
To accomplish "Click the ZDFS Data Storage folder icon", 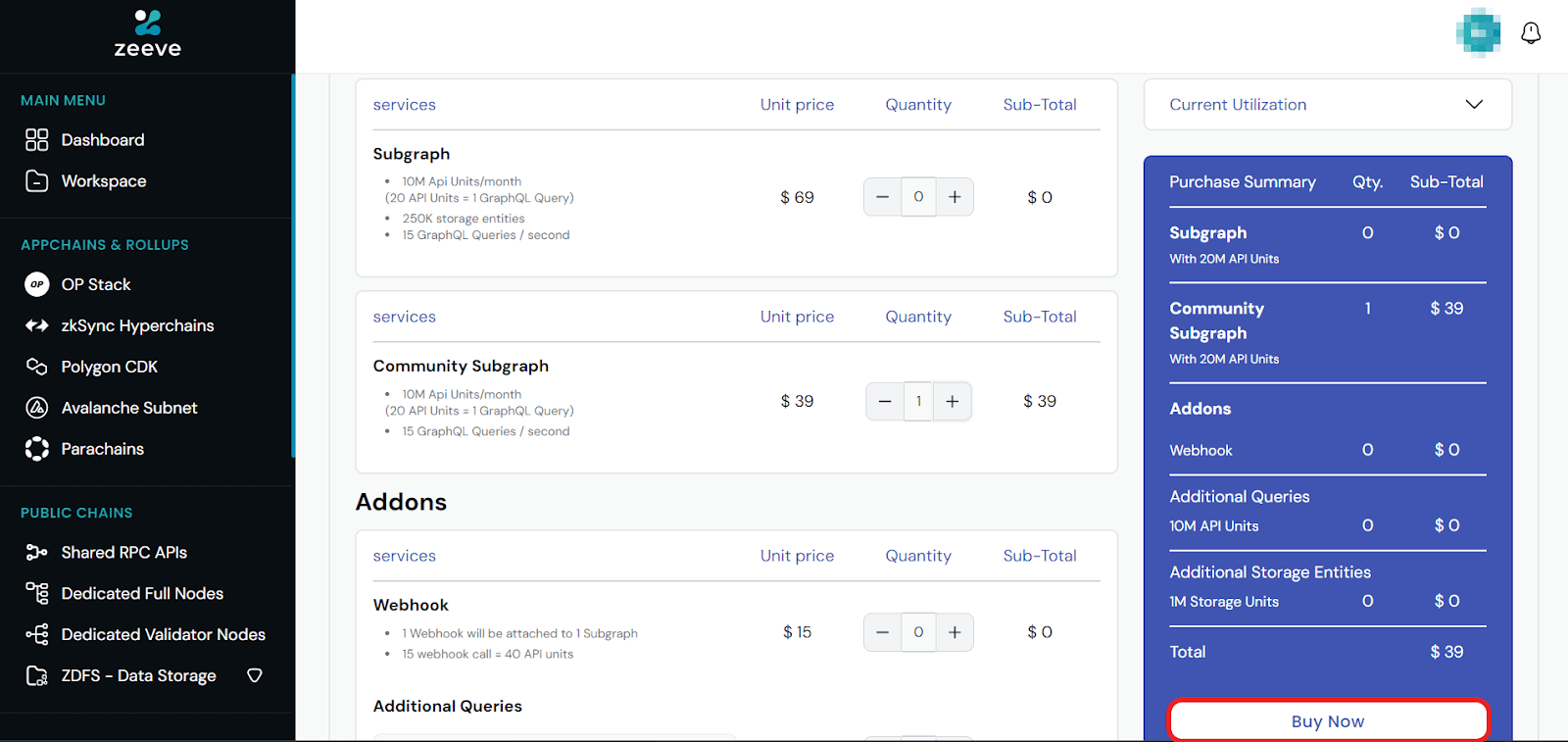I will point(37,675).
